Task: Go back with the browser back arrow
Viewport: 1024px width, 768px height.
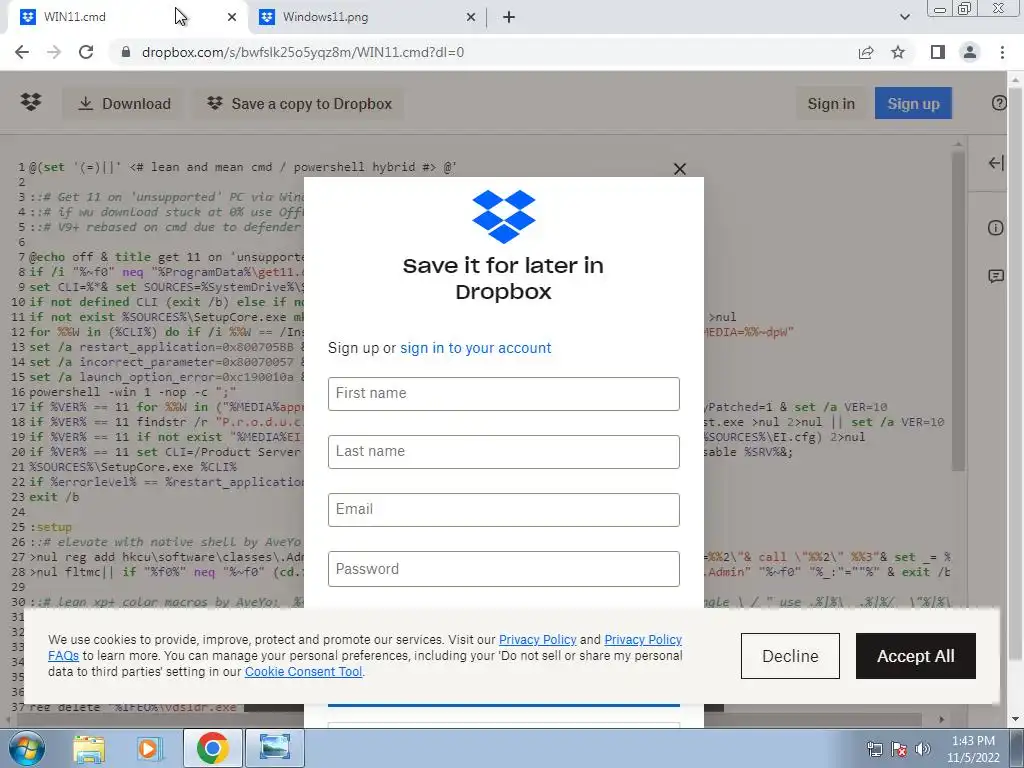Action: 22,52
